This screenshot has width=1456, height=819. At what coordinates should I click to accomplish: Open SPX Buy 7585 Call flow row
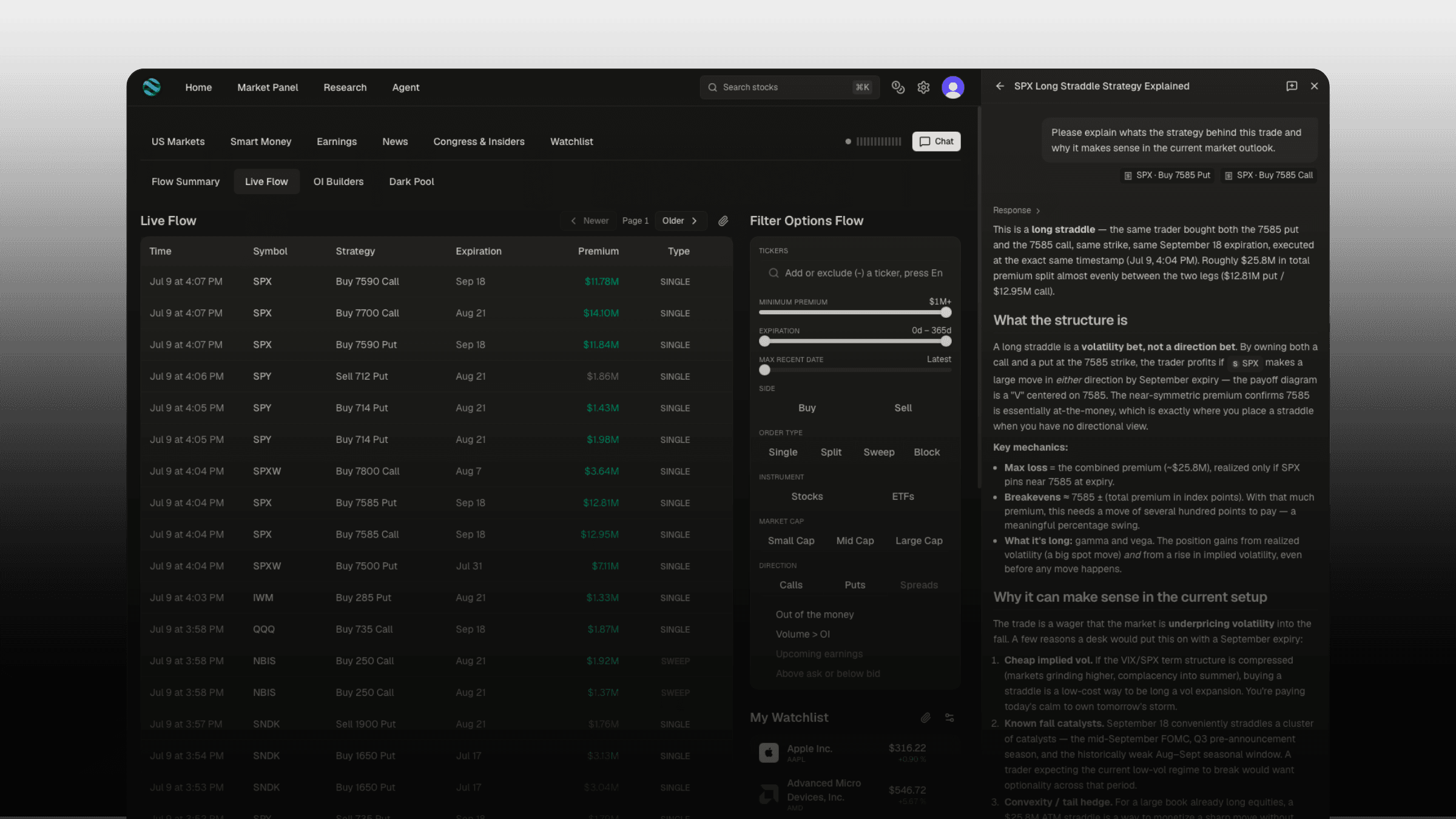click(x=436, y=534)
